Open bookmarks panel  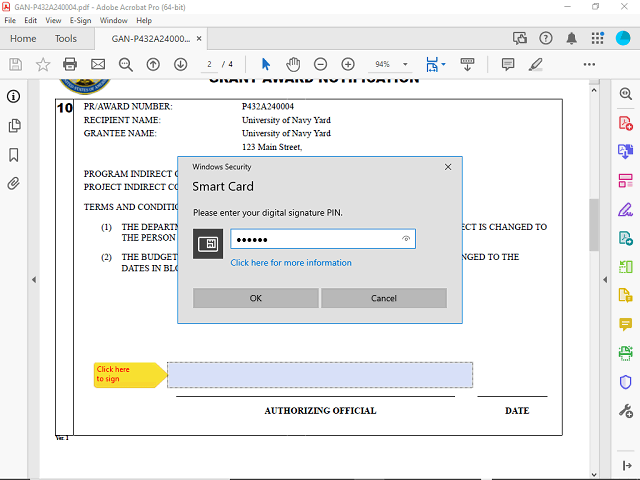point(13,155)
